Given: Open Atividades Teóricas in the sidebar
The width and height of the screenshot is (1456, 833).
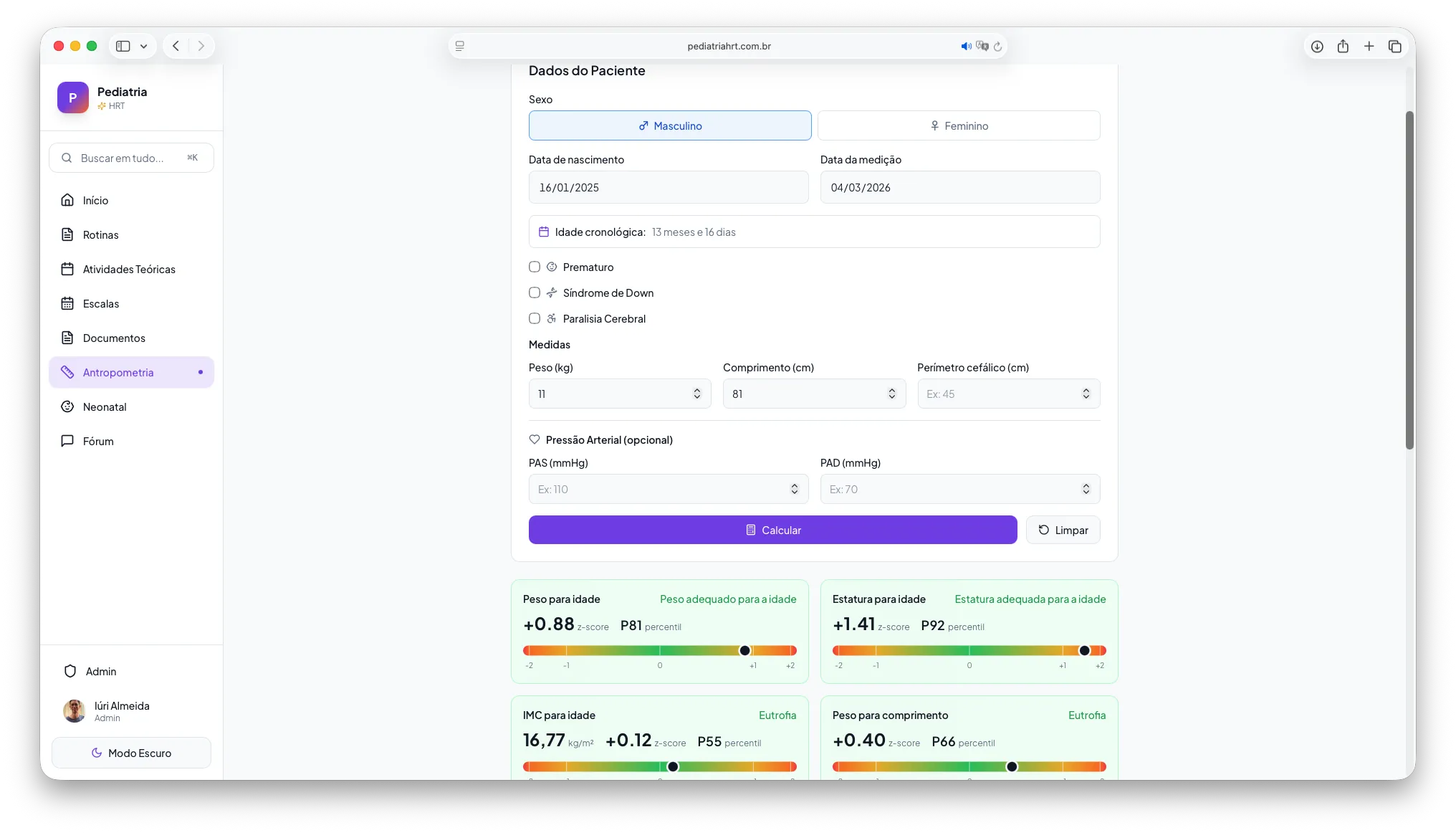Looking at the screenshot, I should (x=128, y=269).
